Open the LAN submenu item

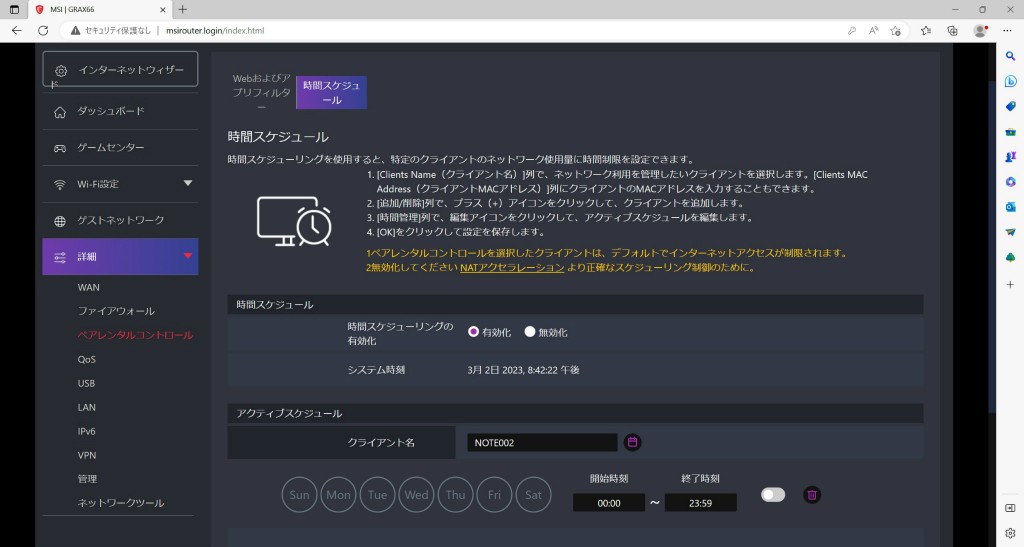click(87, 407)
